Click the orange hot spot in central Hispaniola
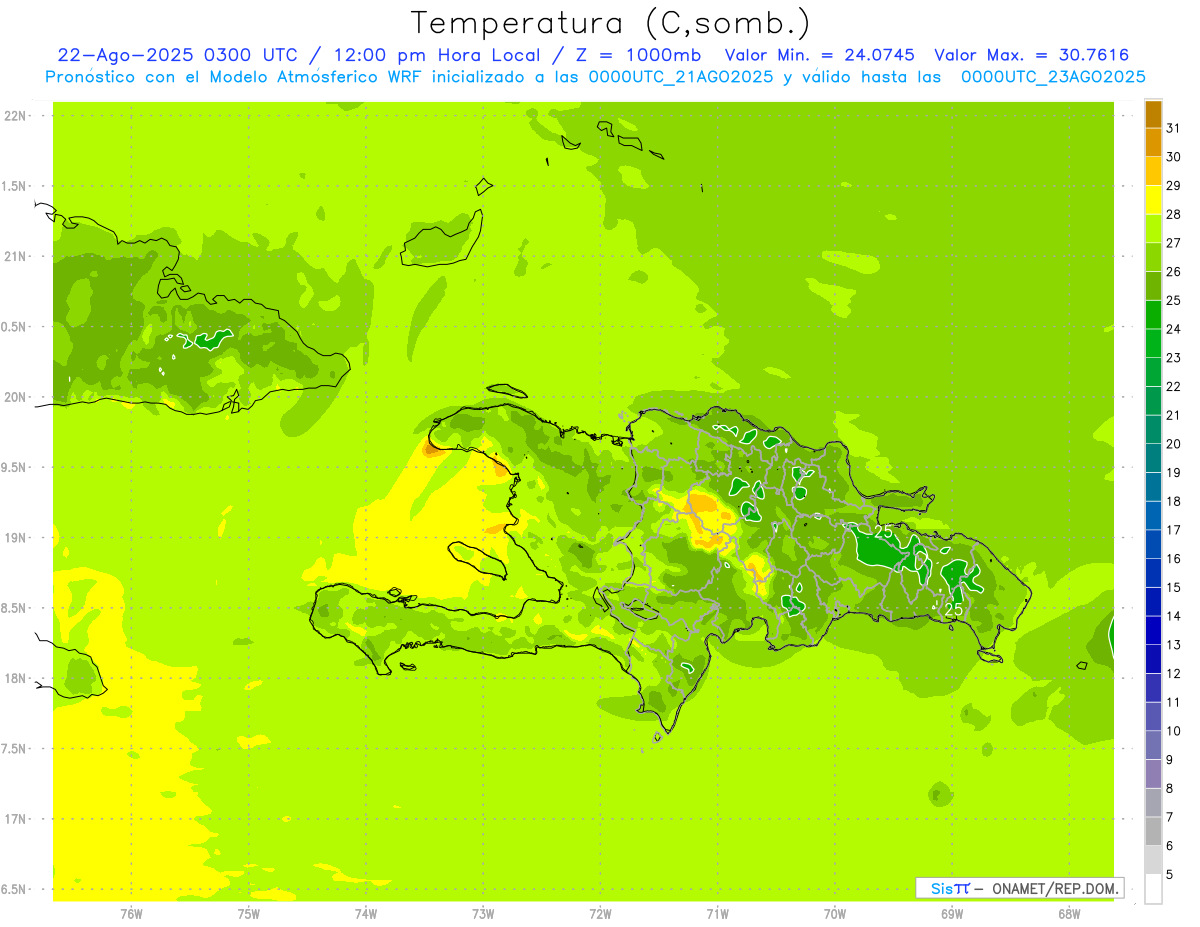The image size is (1200, 927). 705,518
